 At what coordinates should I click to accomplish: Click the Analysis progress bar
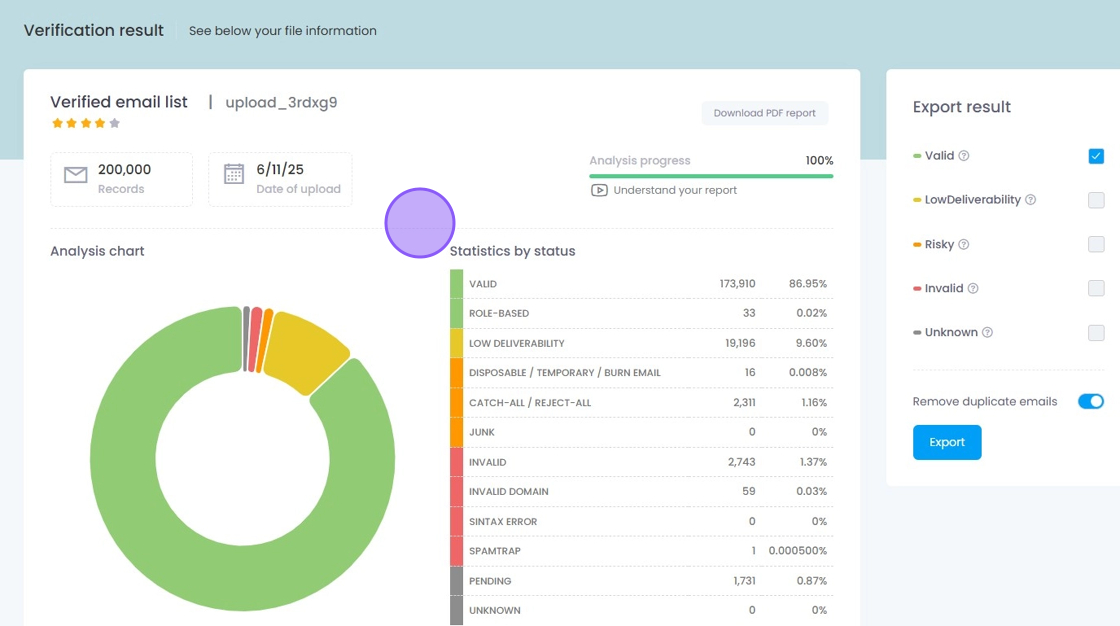click(x=711, y=176)
